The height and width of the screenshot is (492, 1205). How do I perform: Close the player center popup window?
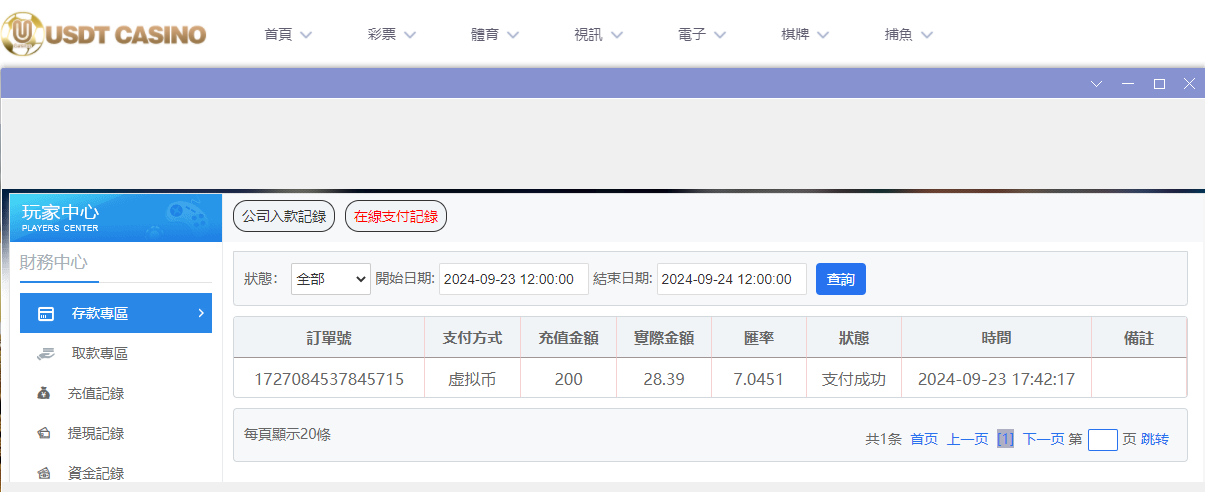pos(1189,84)
